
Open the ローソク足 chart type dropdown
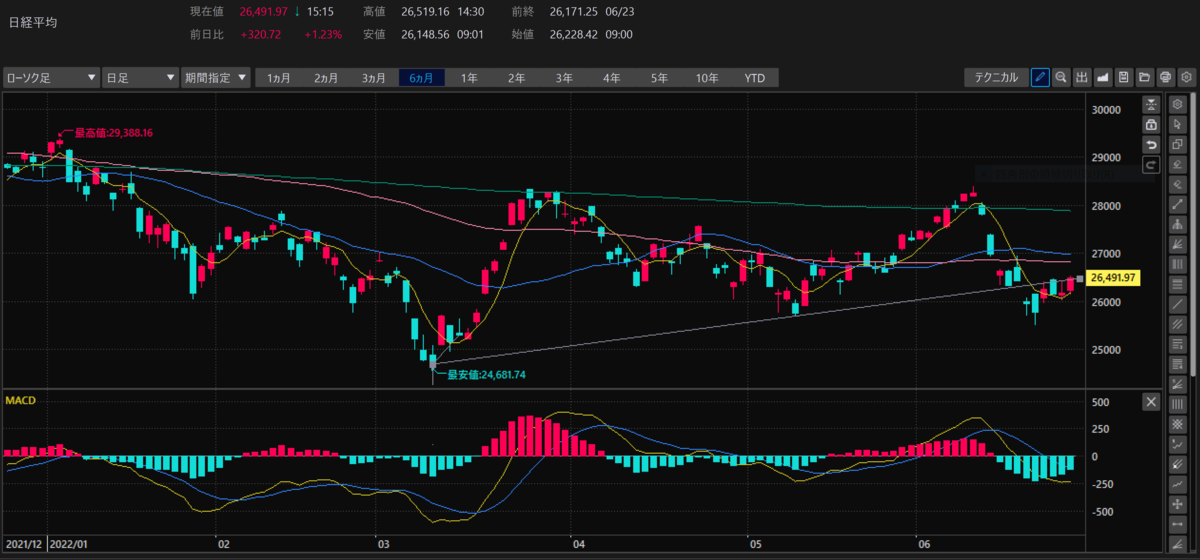[51, 77]
